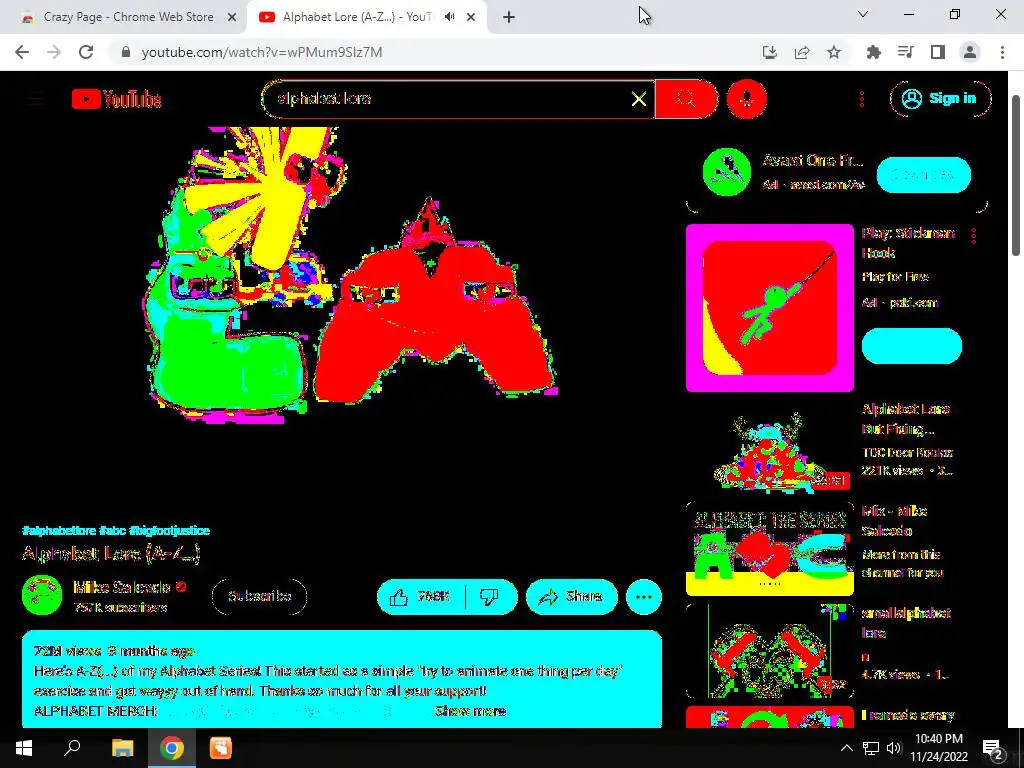Image resolution: width=1024 pixels, height=768 pixels.
Task: Open Chrome three-dot main menu
Action: (1002, 52)
